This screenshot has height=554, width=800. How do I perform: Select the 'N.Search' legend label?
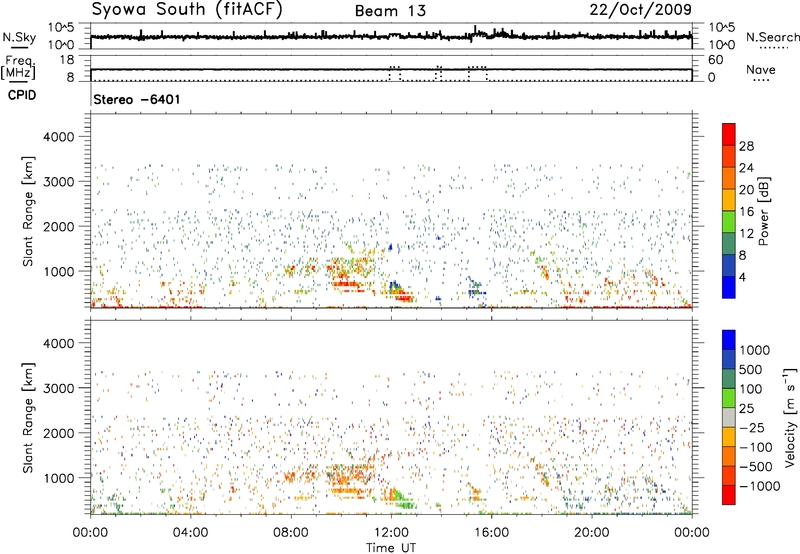[772, 37]
